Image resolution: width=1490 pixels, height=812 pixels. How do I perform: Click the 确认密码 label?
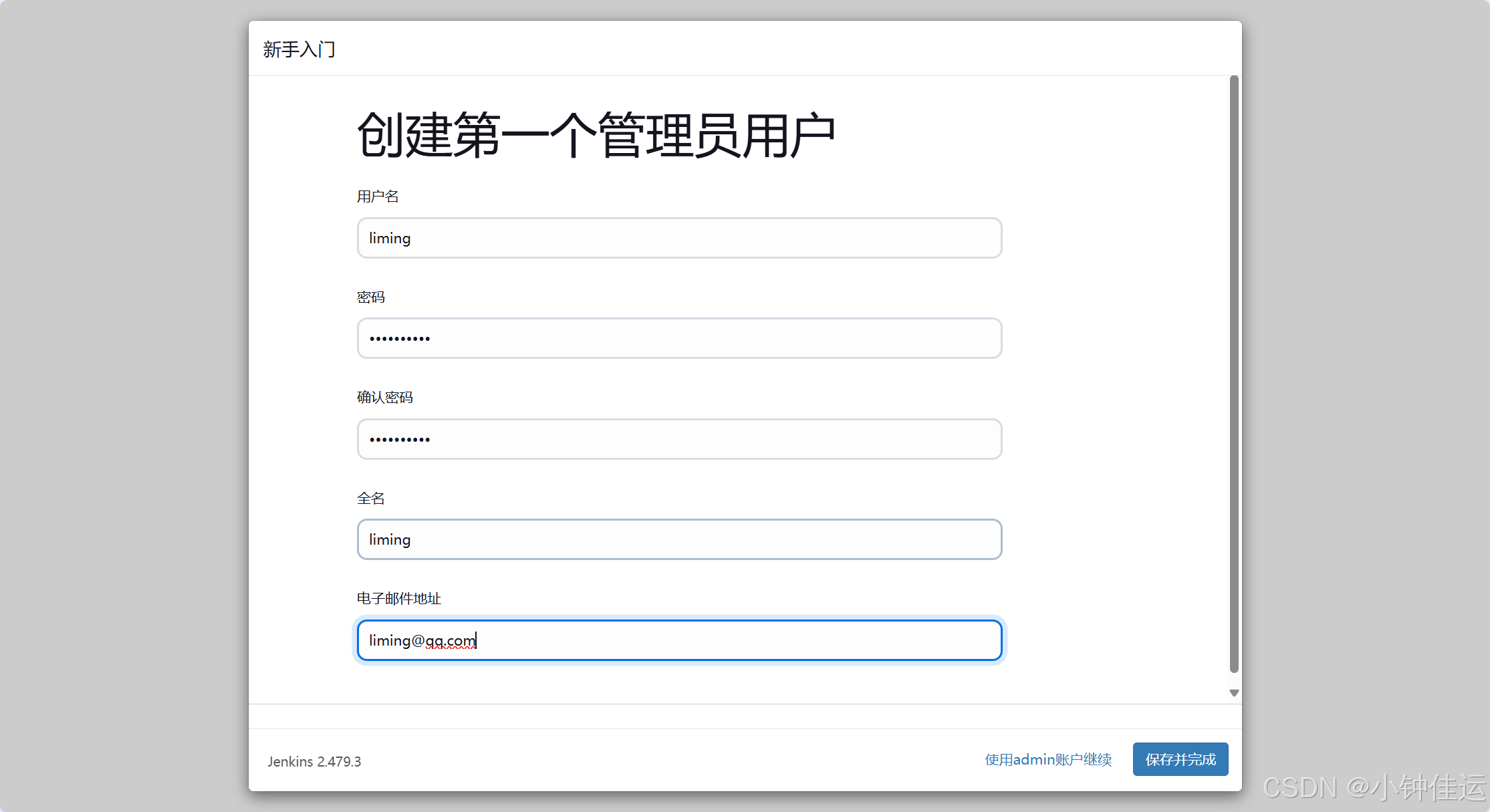[385, 398]
